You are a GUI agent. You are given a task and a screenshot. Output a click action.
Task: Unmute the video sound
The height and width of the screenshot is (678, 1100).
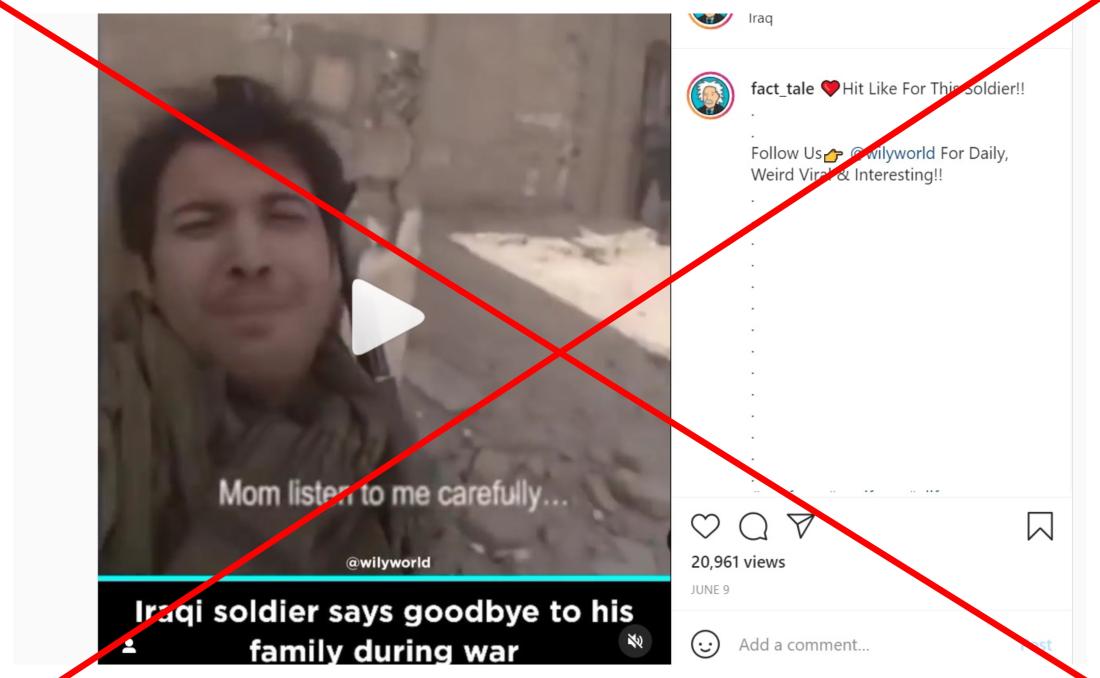pos(636,641)
